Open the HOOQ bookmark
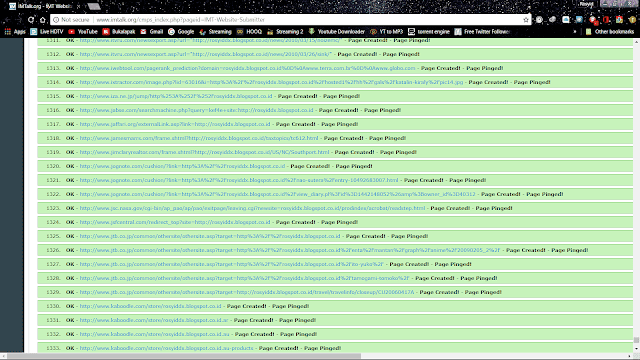The image size is (640, 360). click(249, 31)
